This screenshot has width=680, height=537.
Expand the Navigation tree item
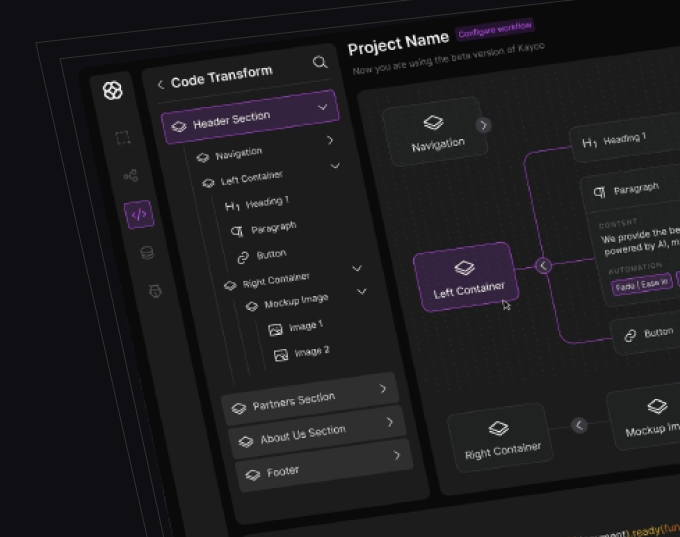330,141
